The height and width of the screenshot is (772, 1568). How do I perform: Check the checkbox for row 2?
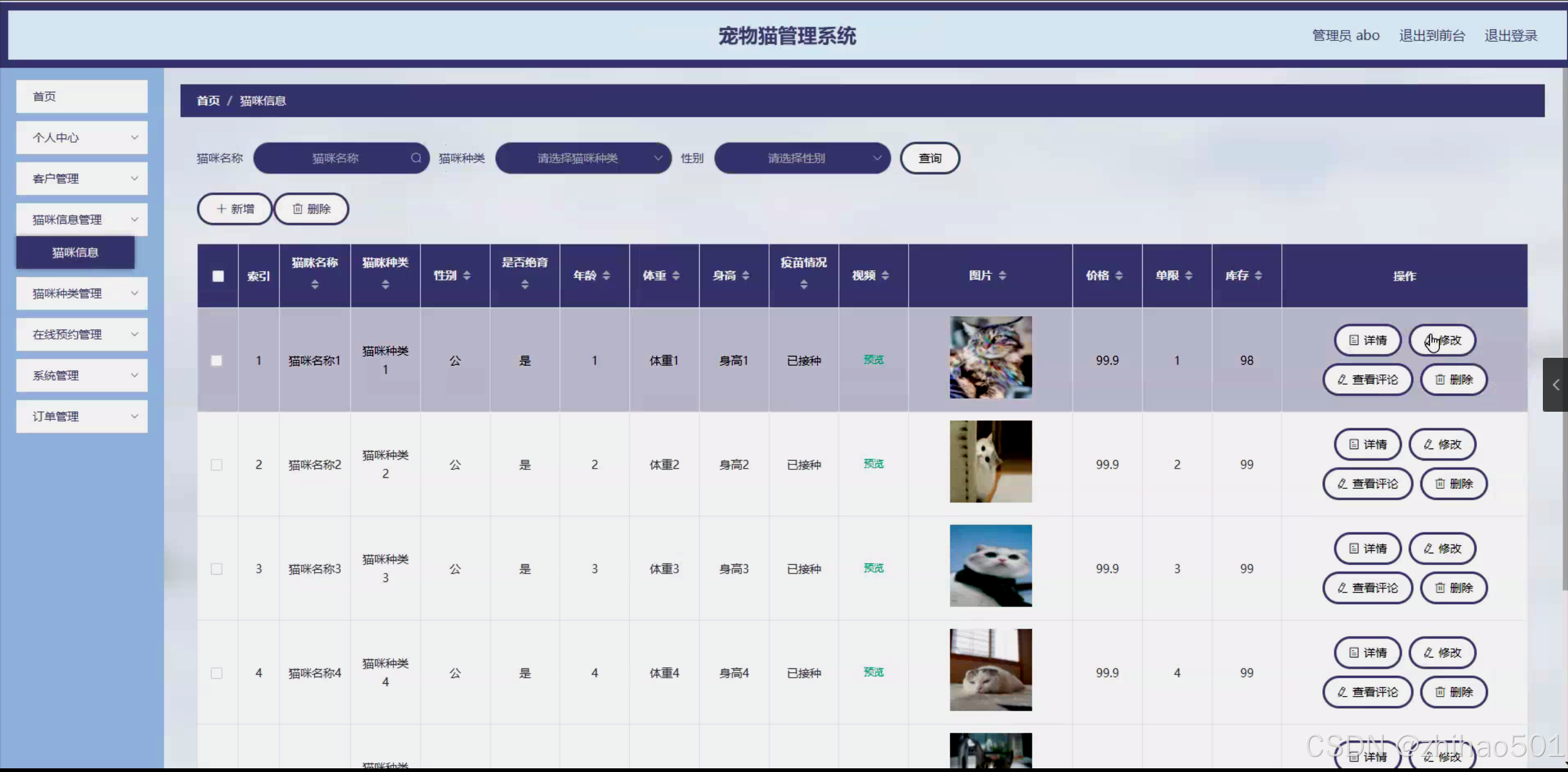tap(216, 464)
